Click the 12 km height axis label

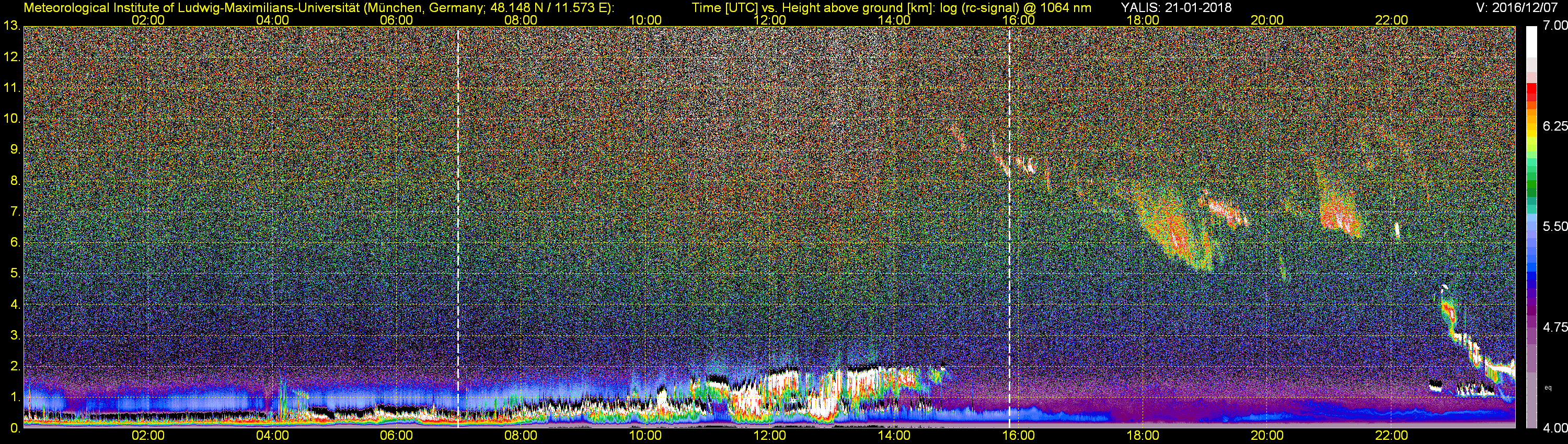[11, 57]
